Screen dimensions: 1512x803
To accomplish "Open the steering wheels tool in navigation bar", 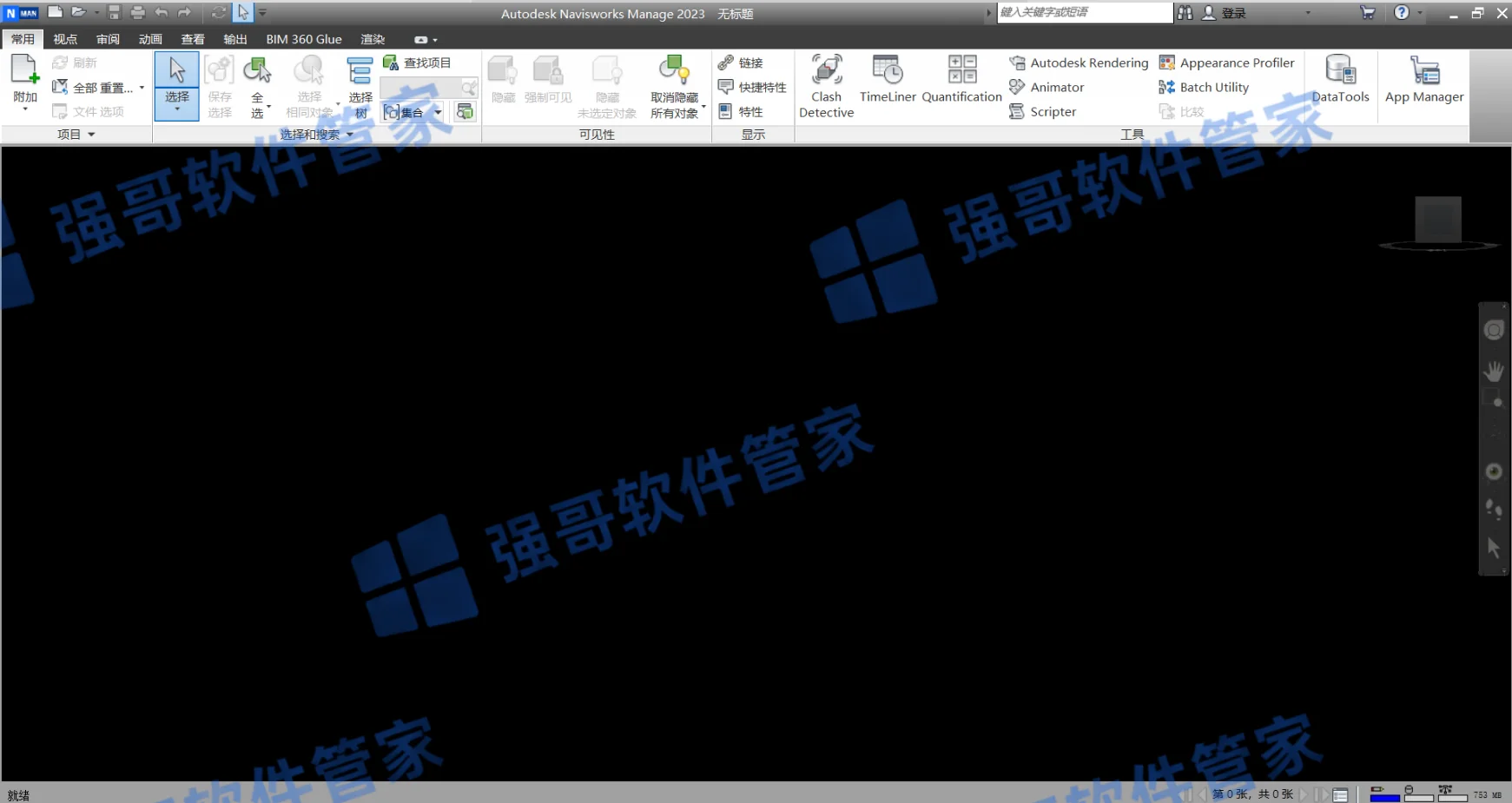I will pos(1494,330).
